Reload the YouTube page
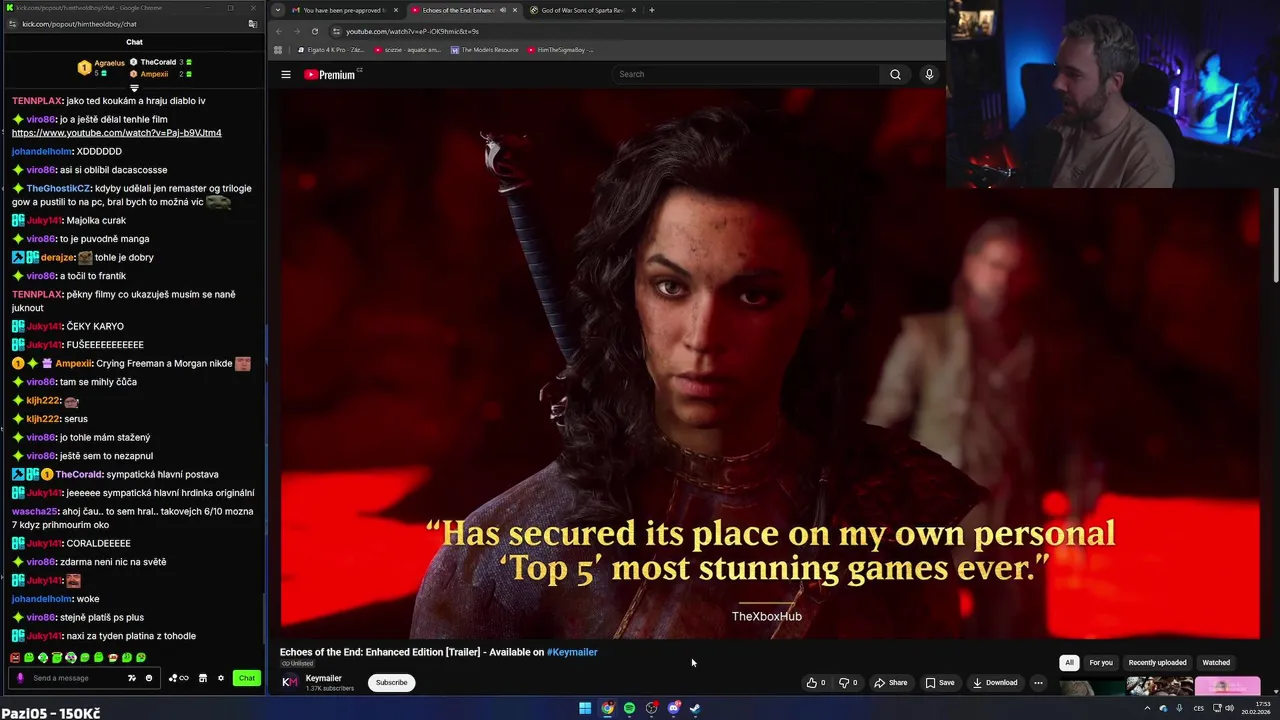Viewport: 1280px width, 720px height. click(x=315, y=31)
